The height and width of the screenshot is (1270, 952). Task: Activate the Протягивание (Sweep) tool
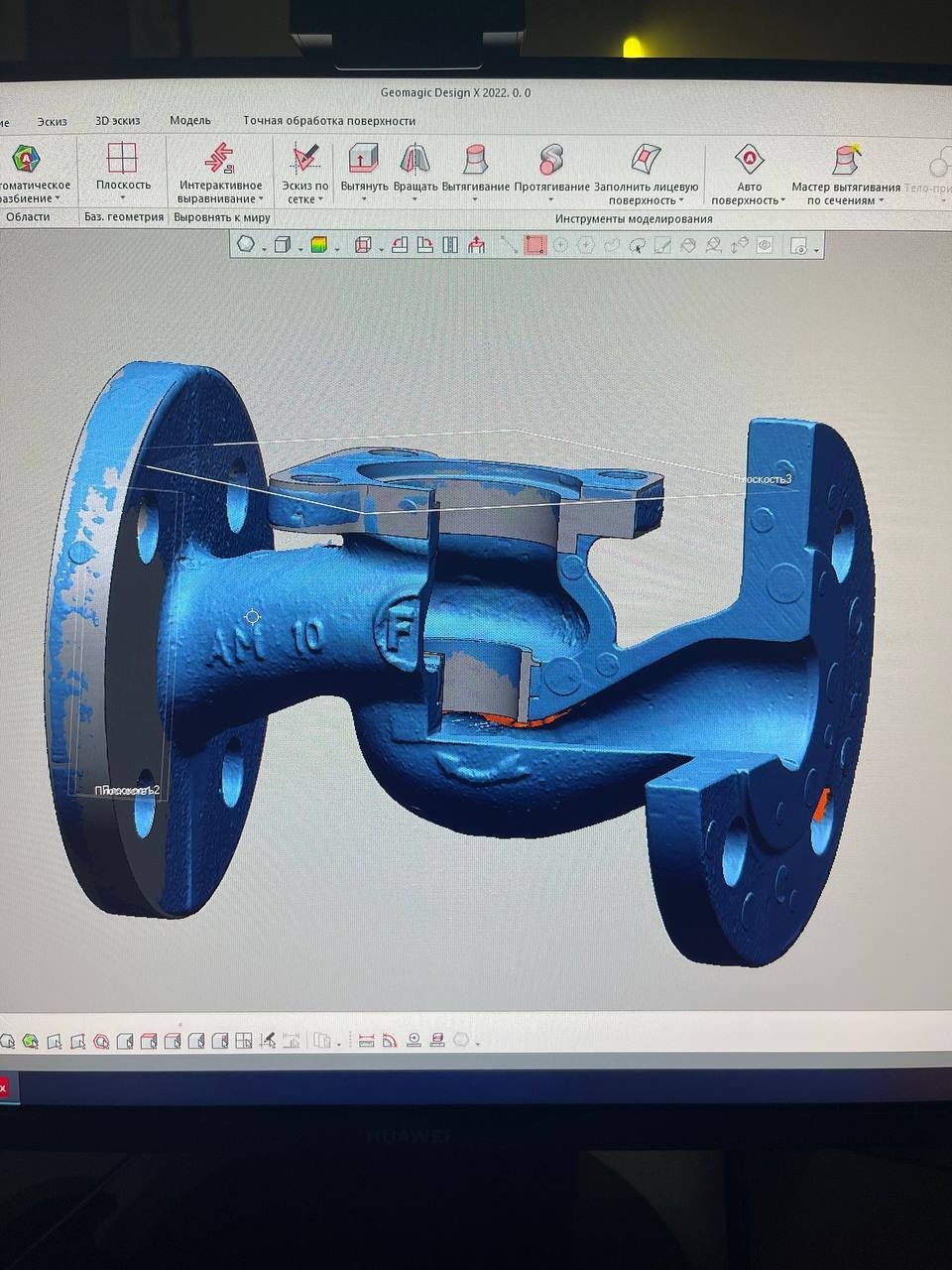coord(551,159)
